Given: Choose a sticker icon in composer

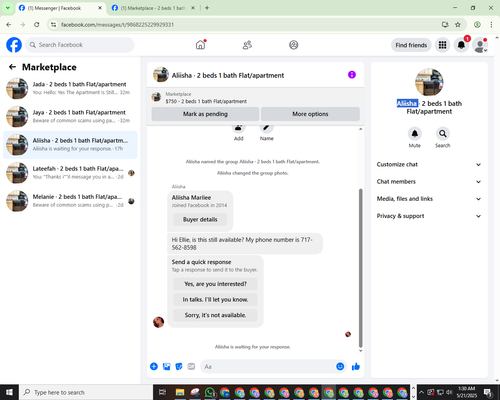Looking at the screenshot, I should tap(179, 367).
